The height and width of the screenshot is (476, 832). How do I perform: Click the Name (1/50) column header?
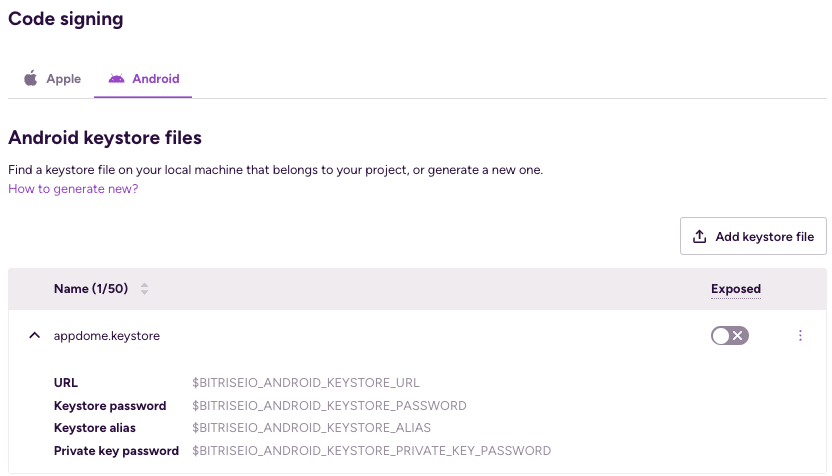(92, 289)
